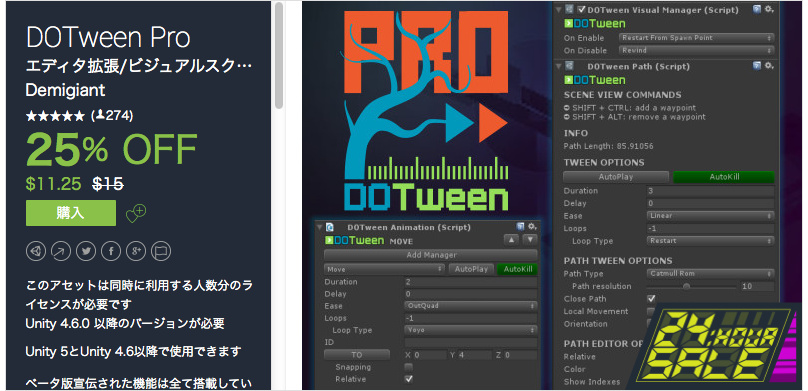Screen dimensions: 808x391
Task: Click the user icon beside 274 ratings
Action: [100, 115]
